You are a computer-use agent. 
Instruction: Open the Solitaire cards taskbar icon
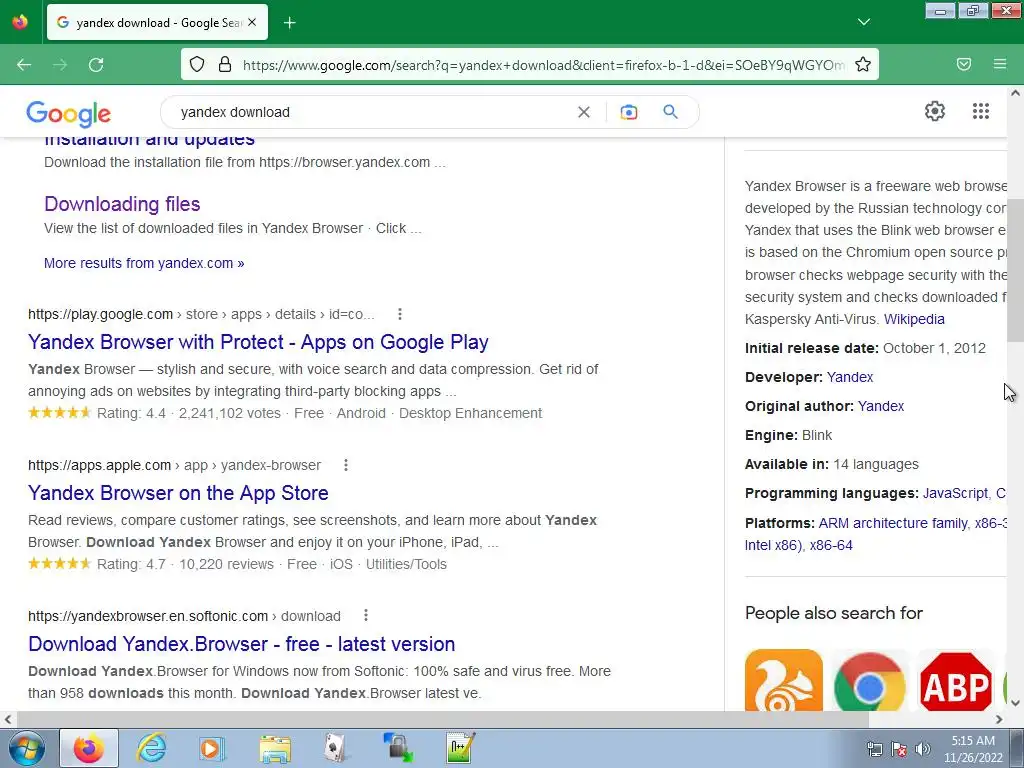point(335,748)
